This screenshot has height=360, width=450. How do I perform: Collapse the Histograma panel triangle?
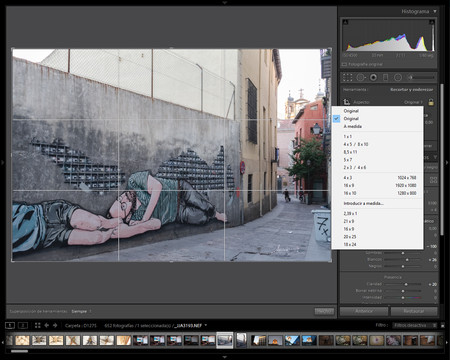(x=435, y=11)
